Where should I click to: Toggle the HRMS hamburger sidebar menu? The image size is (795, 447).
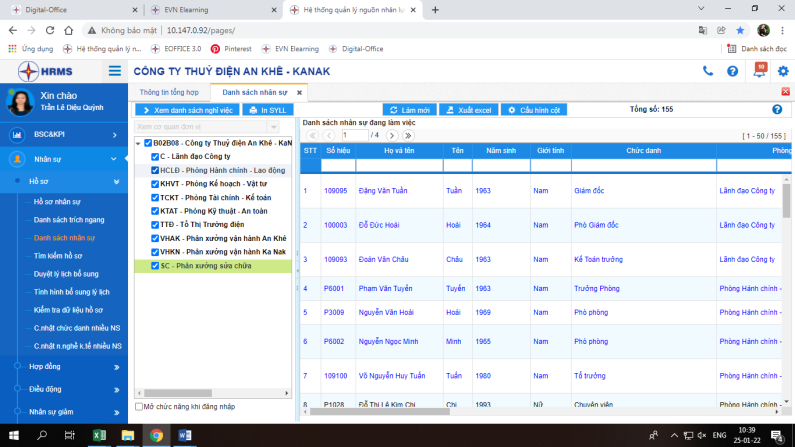(x=115, y=71)
